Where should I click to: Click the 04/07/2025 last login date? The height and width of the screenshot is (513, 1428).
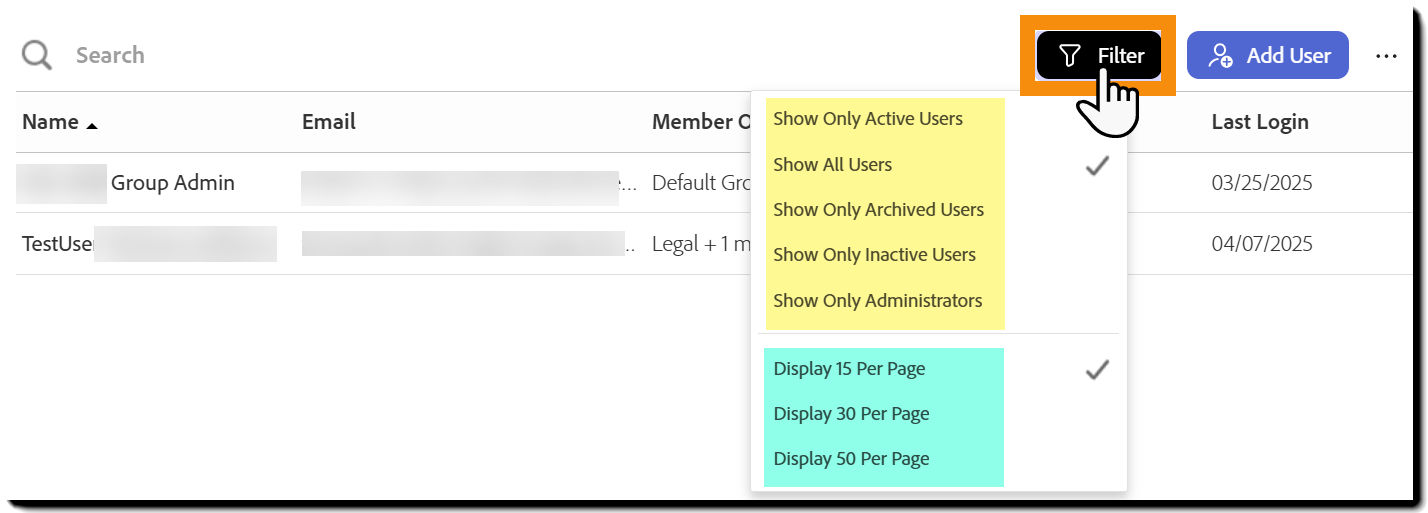coord(1262,244)
